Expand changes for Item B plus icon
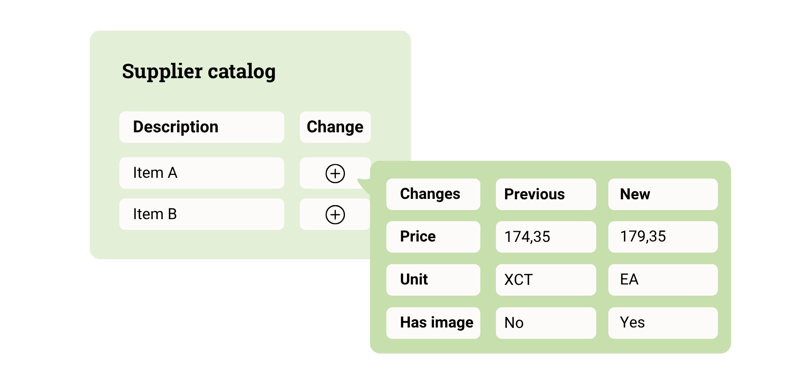The image size is (795, 380). tap(335, 215)
